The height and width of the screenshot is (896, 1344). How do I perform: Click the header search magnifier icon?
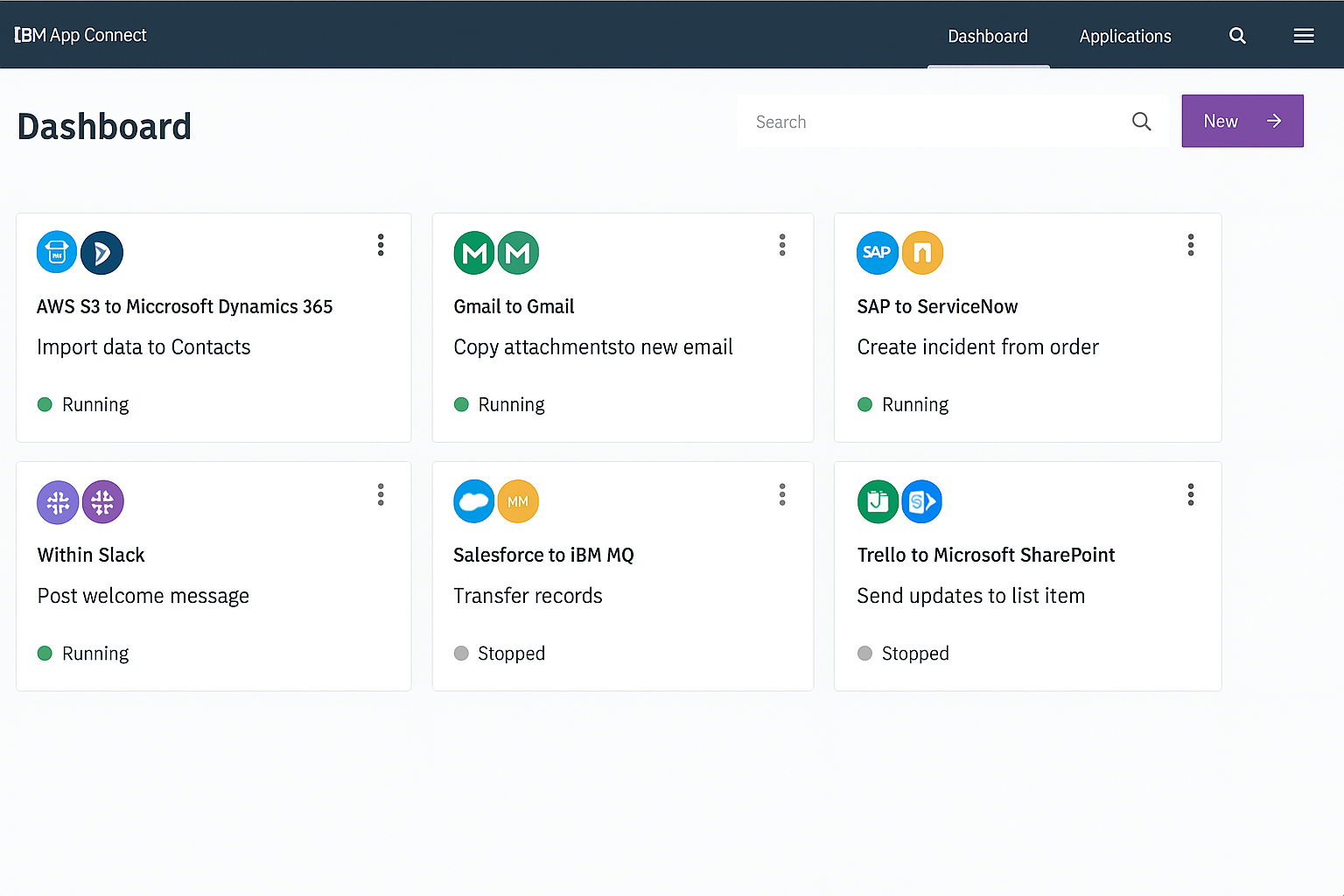(x=1237, y=36)
